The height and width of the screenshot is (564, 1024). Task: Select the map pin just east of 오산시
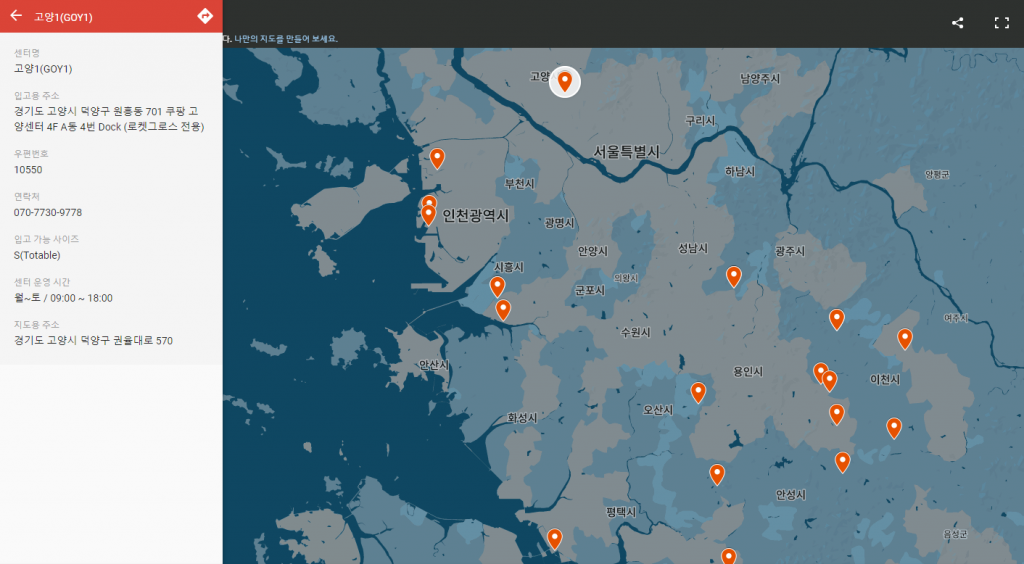click(698, 392)
